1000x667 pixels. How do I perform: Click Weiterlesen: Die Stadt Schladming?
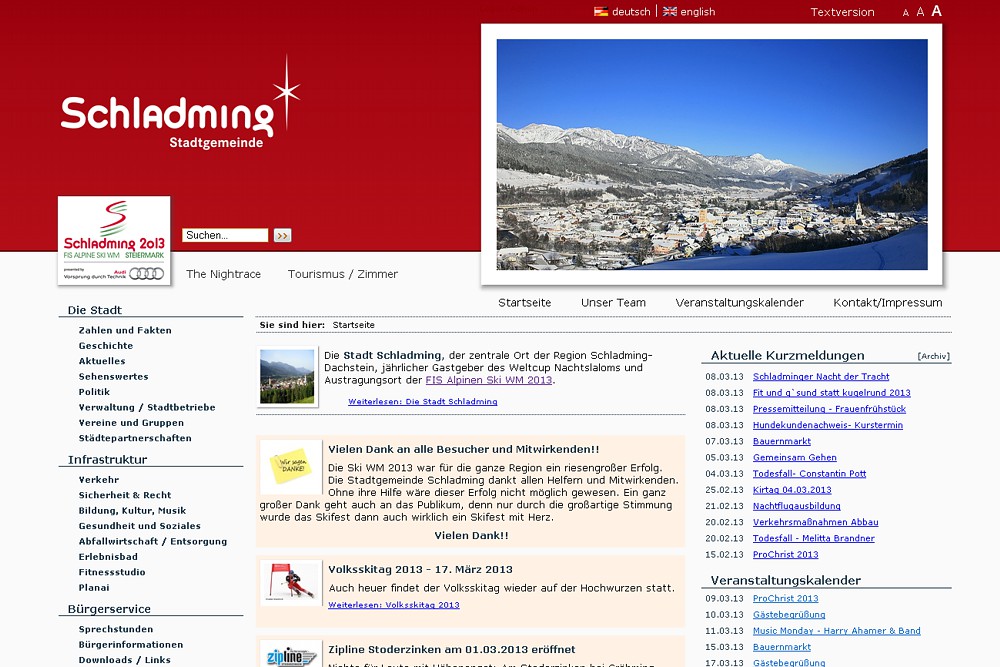pos(422,402)
